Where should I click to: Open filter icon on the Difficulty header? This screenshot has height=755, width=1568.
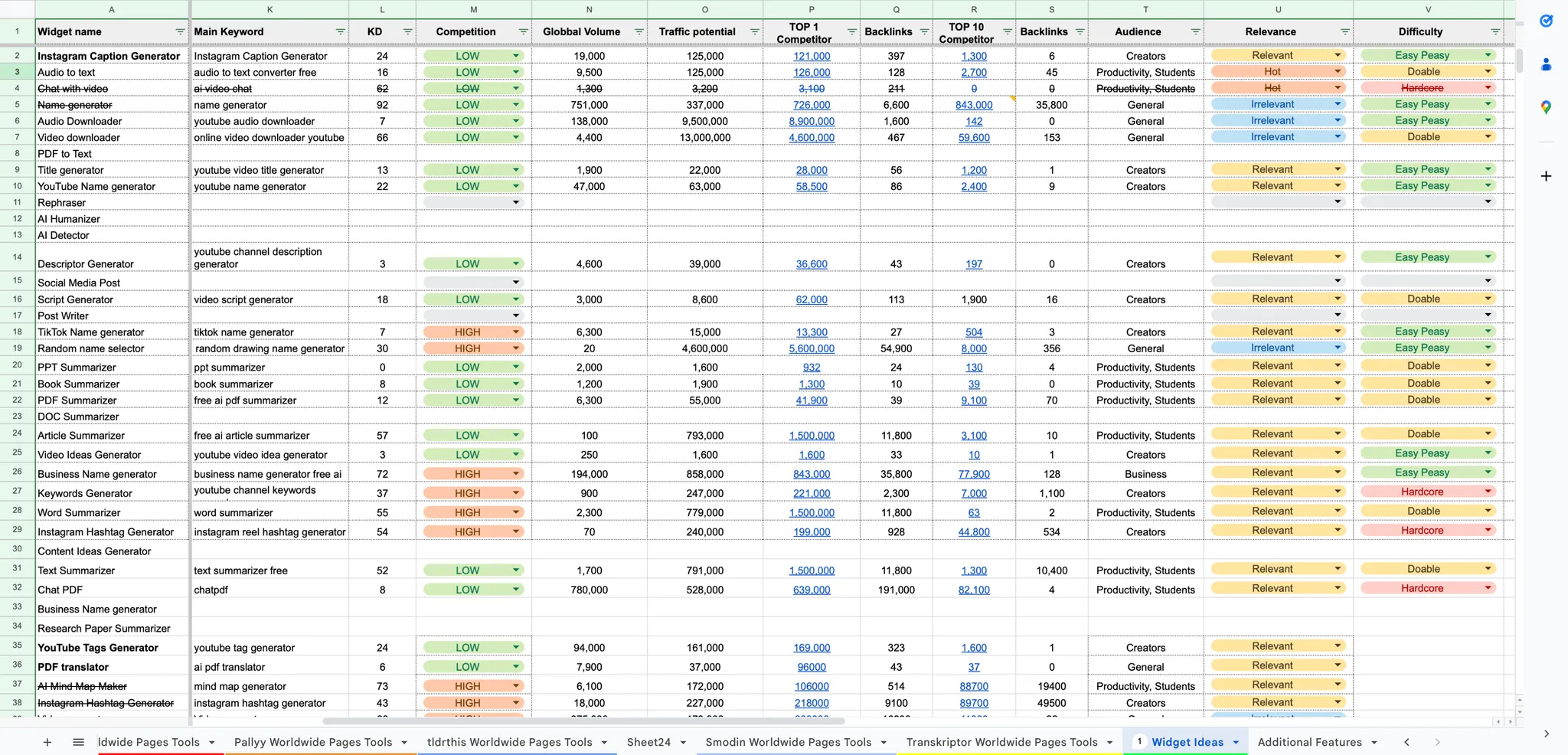click(1495, 31)
